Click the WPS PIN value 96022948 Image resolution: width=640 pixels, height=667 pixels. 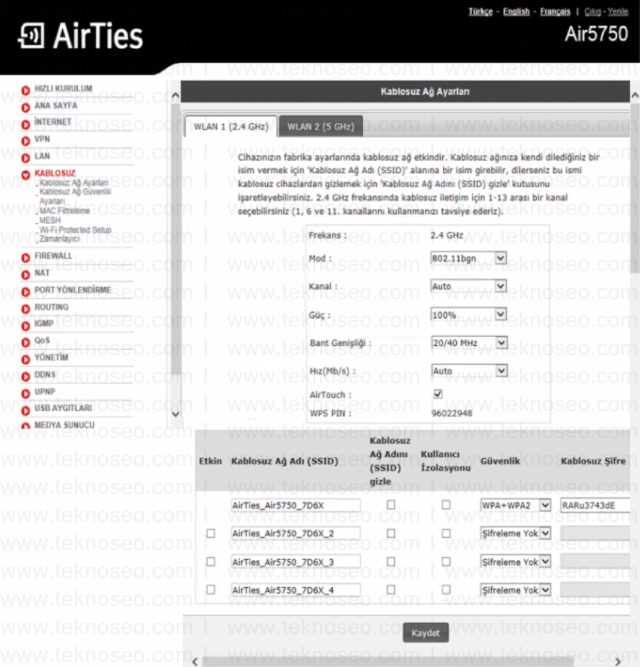click(452, 413)
